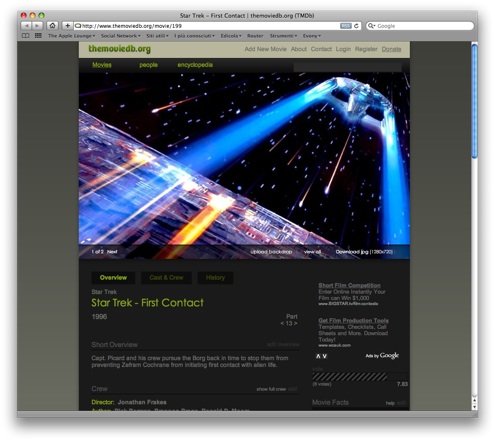Click the Star Trek series name
Screen dimensions: 495x441
tap(104, 292)
